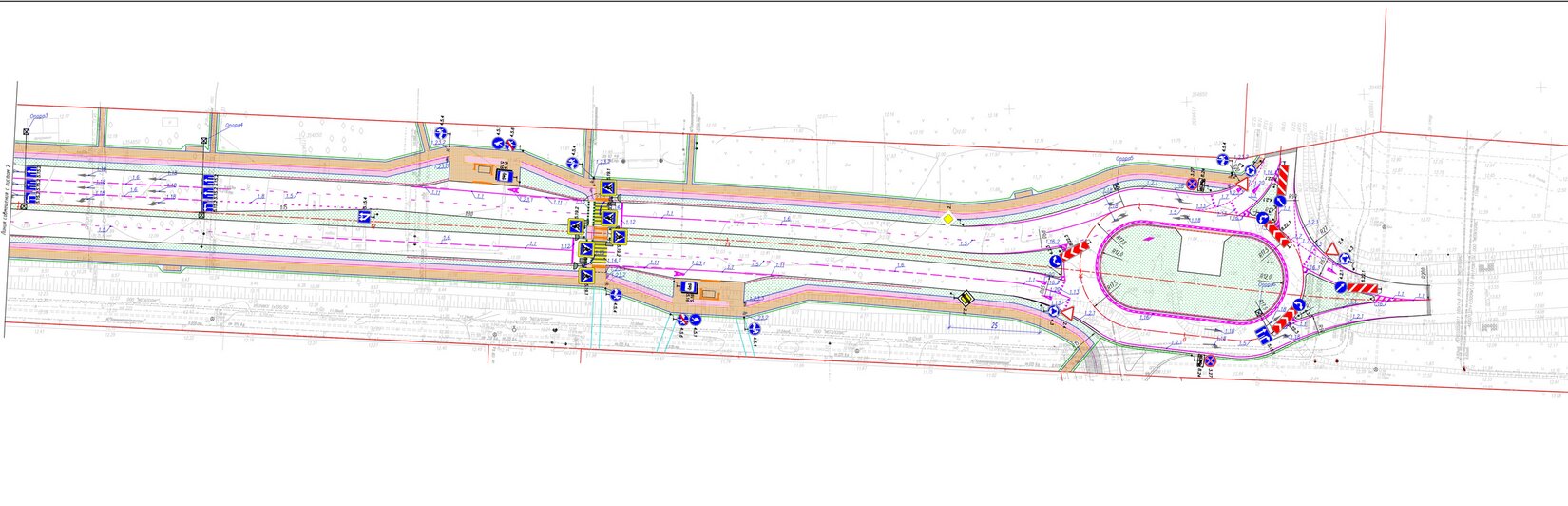Click the Опора4 text label
The width and height of the screenshot is (1568, 506).
click(234, 125)
